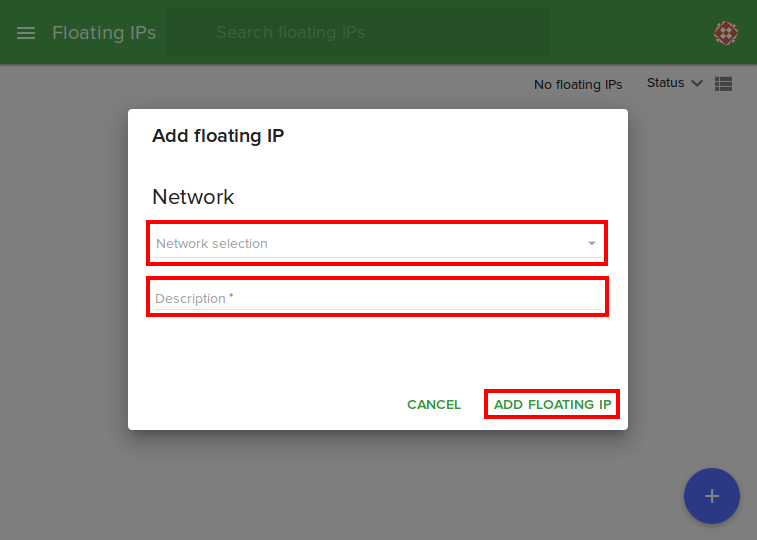This screenshot has height=540, width=757.
Task: Focus the Description text field
Action: (x=377, y=298)
